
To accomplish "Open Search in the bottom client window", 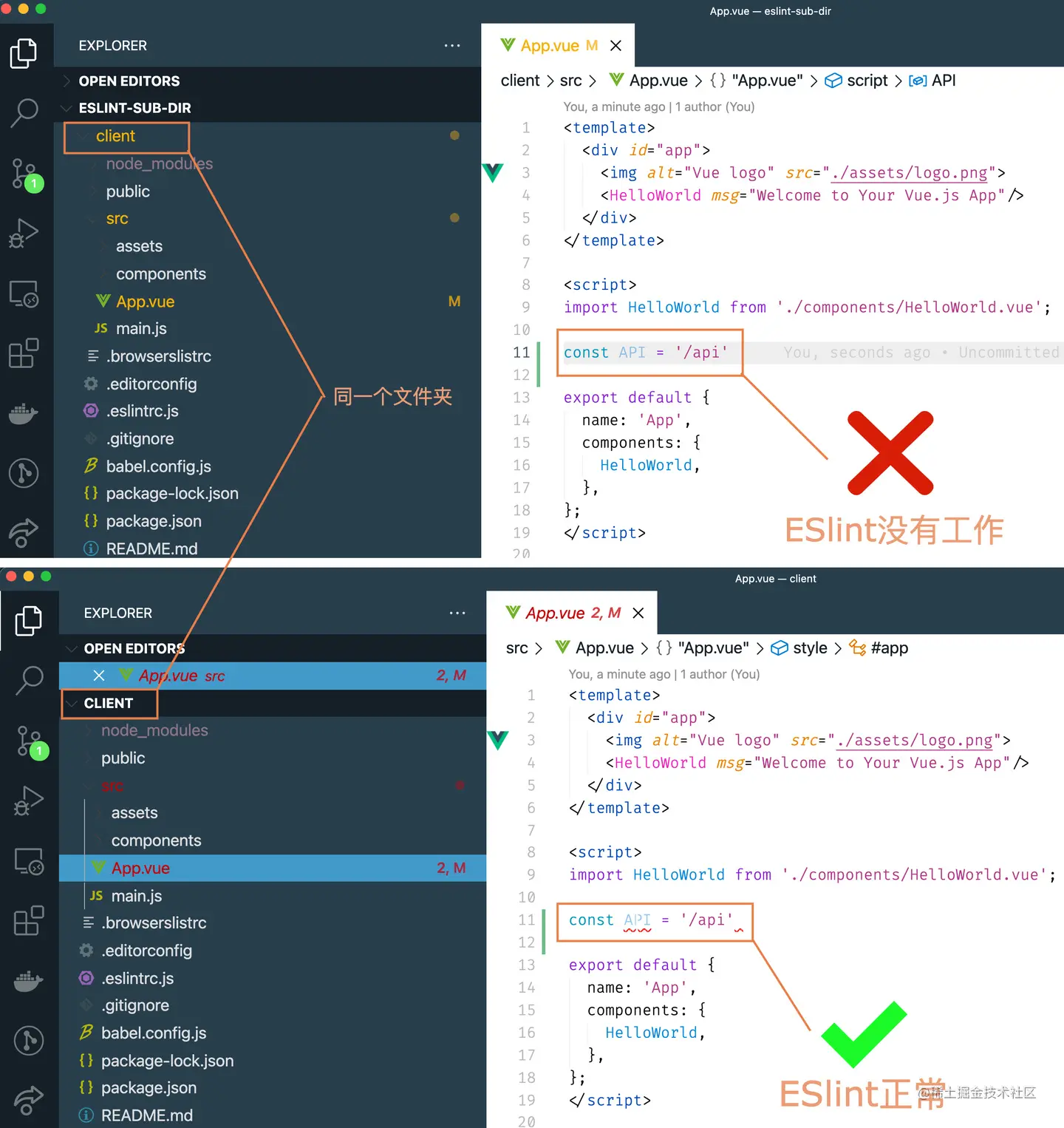I will (x=28, y=681).
